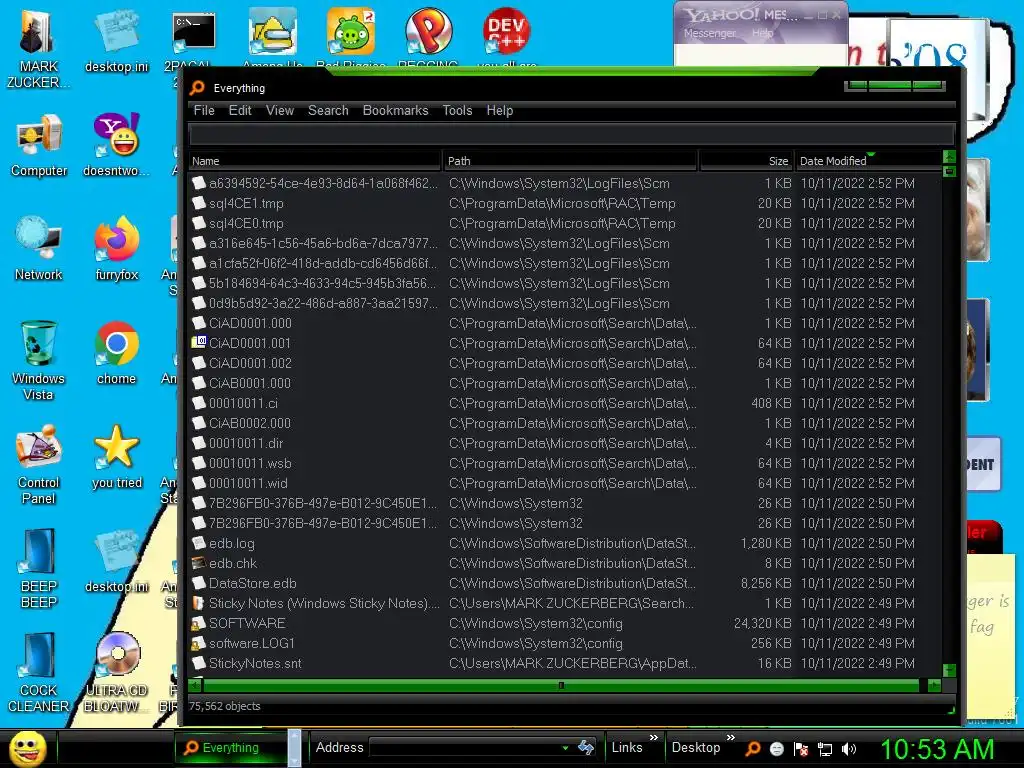Launch the COCK CLEANER desktop shortcut

click(39, 673)
